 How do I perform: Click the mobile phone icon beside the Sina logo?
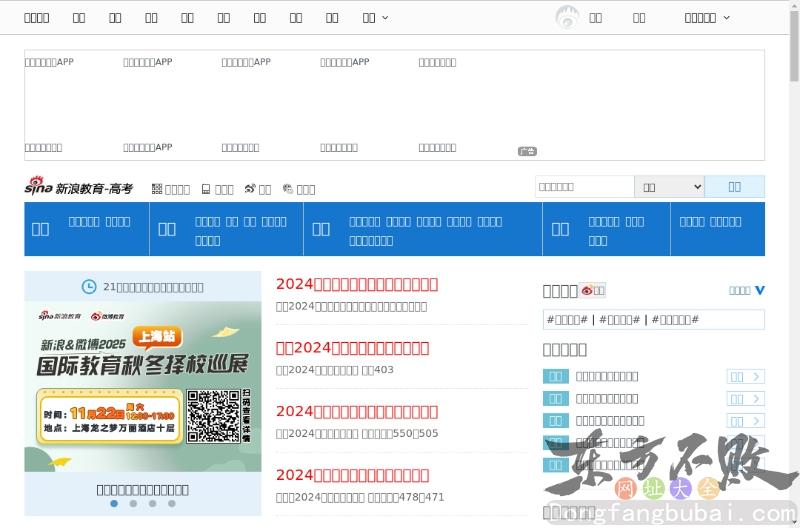[x=206, y=189]
